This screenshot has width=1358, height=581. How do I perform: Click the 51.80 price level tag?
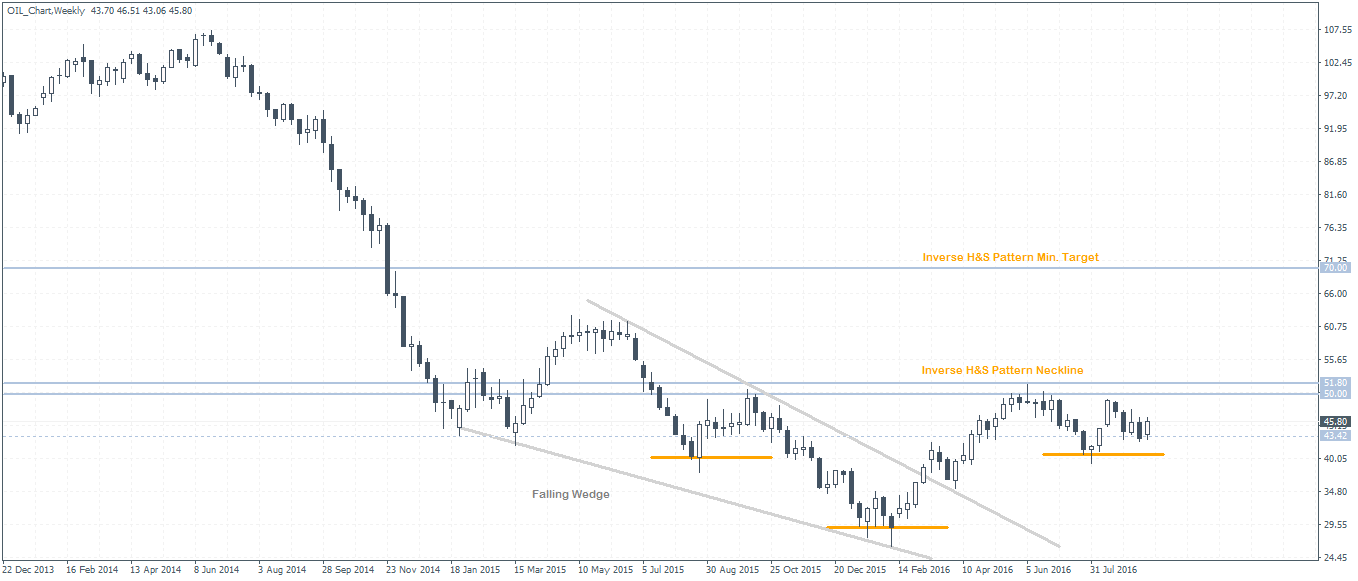[1335, 382]
